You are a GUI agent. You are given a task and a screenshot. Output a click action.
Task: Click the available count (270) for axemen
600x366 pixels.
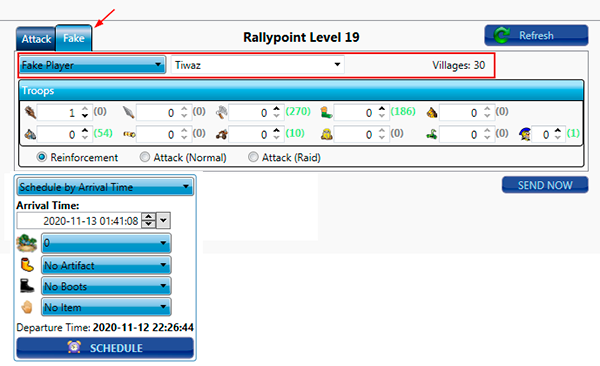click(298, 111)
